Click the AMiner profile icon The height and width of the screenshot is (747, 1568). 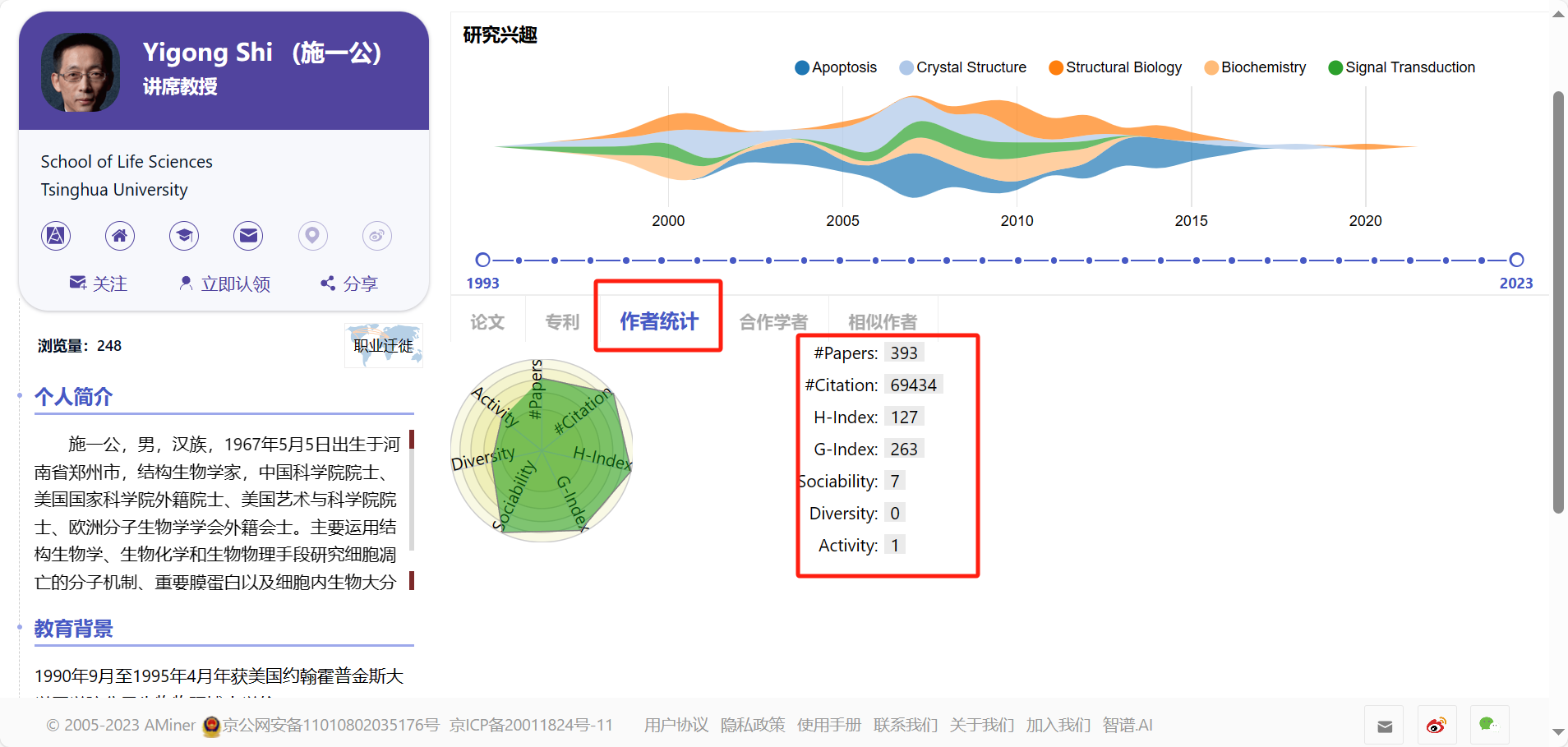[x=56, y=236]
